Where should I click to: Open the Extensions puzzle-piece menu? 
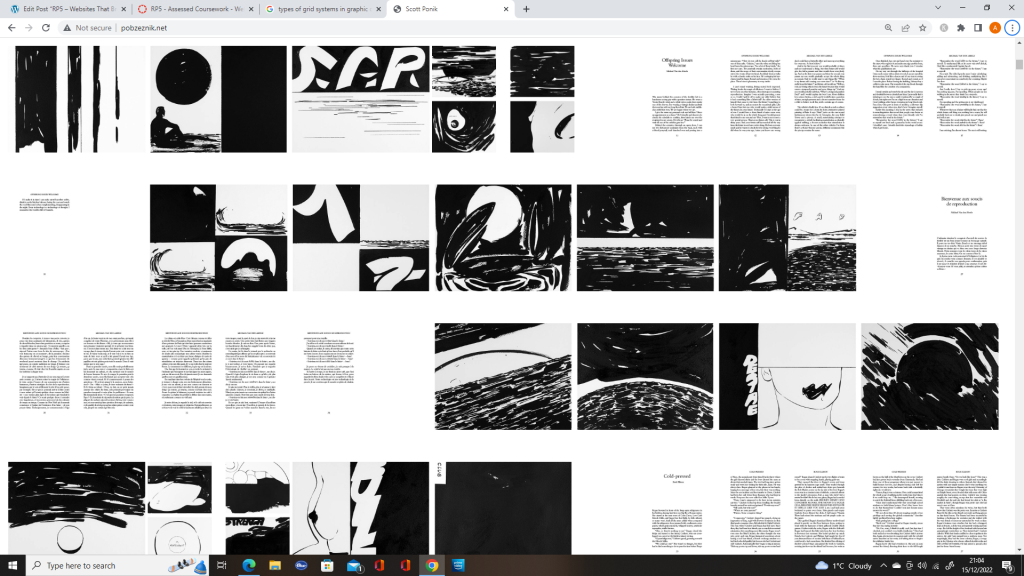coord(960,28)
